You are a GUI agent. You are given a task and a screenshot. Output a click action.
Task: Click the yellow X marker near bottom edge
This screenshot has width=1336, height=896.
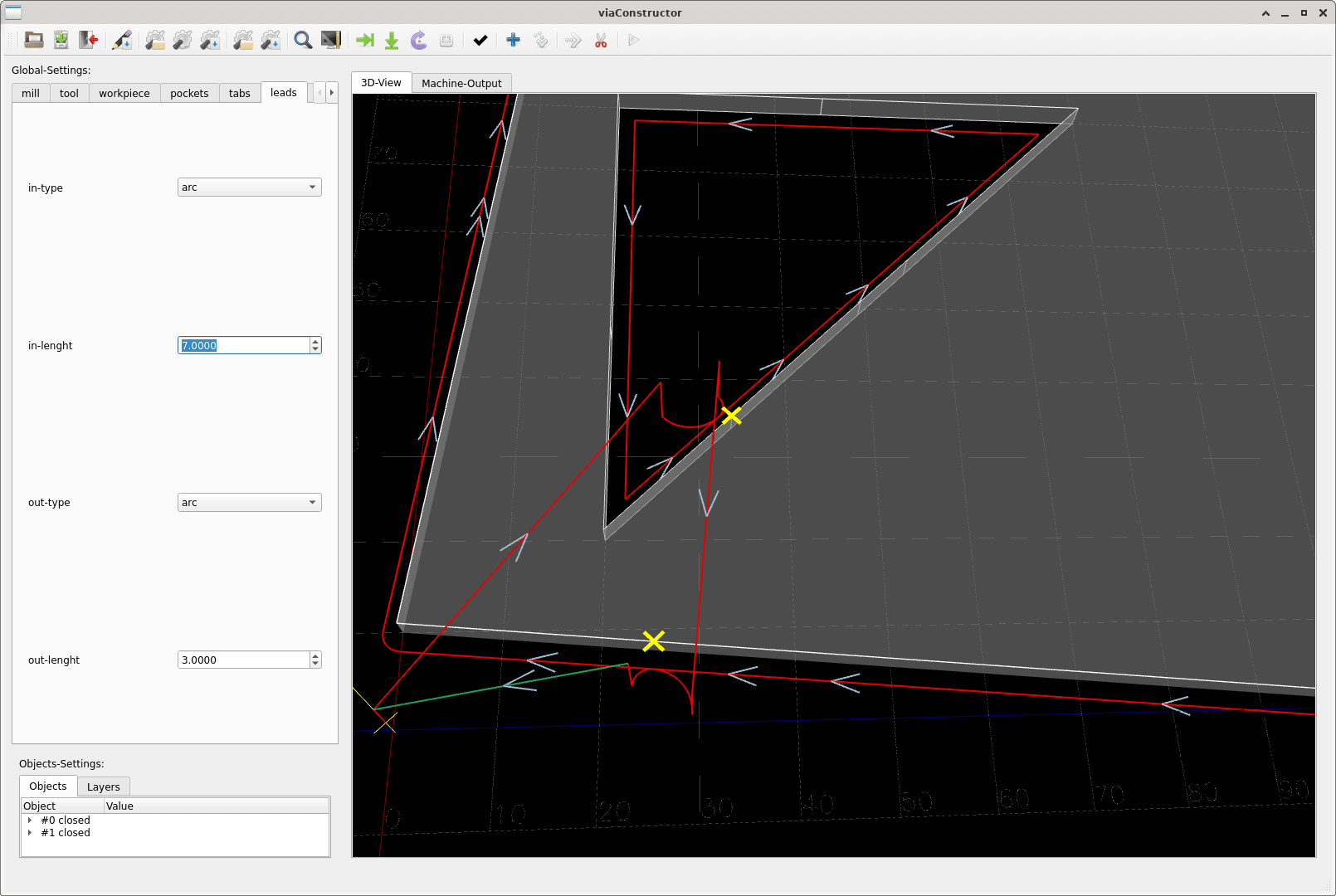654,640
